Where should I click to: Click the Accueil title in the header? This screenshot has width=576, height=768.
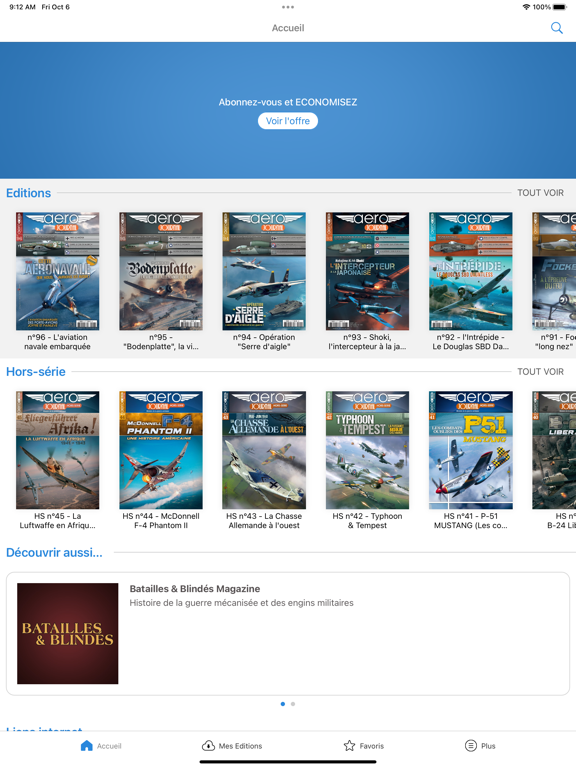click(x=288, y=28)
